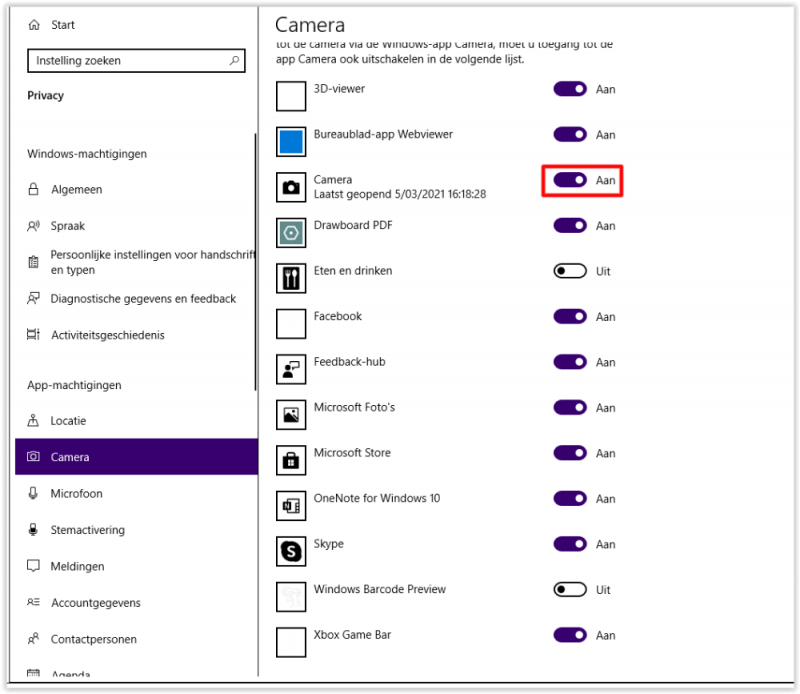Click the Feedback-hub icon
The image size is (800, 694).
pyautogui.click(x=291, y=369)
